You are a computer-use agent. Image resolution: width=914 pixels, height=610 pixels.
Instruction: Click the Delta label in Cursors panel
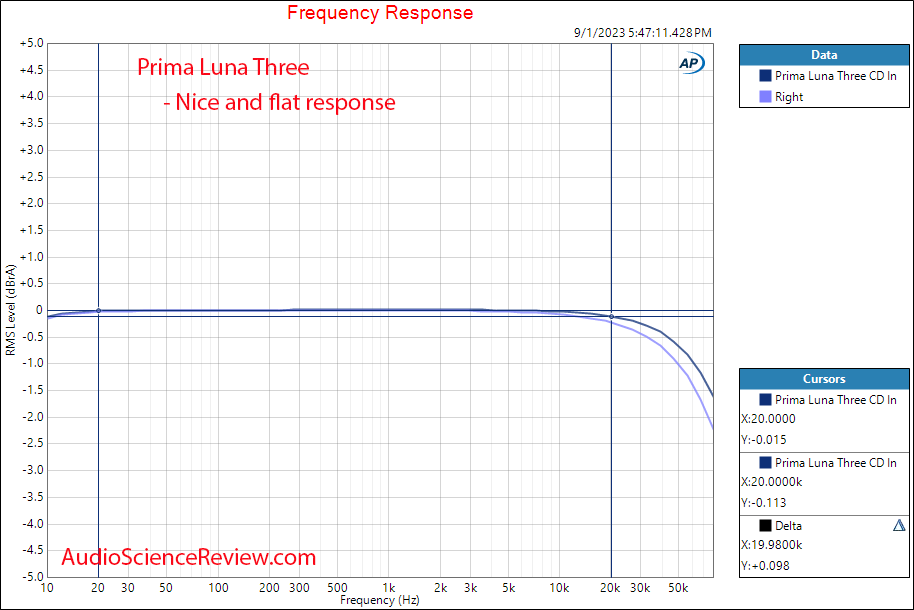788,526
